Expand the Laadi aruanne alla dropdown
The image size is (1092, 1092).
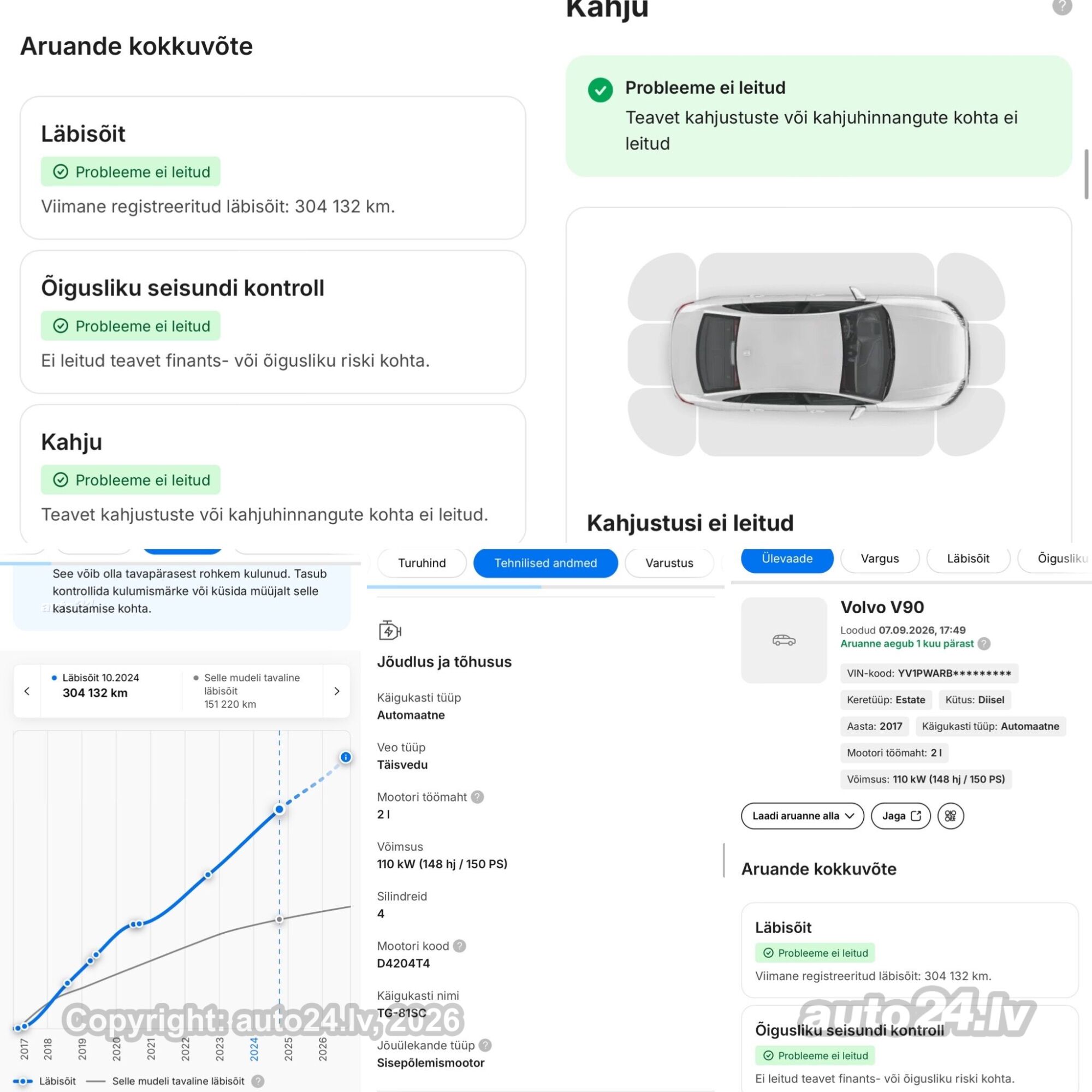click(x=802, y=816)
